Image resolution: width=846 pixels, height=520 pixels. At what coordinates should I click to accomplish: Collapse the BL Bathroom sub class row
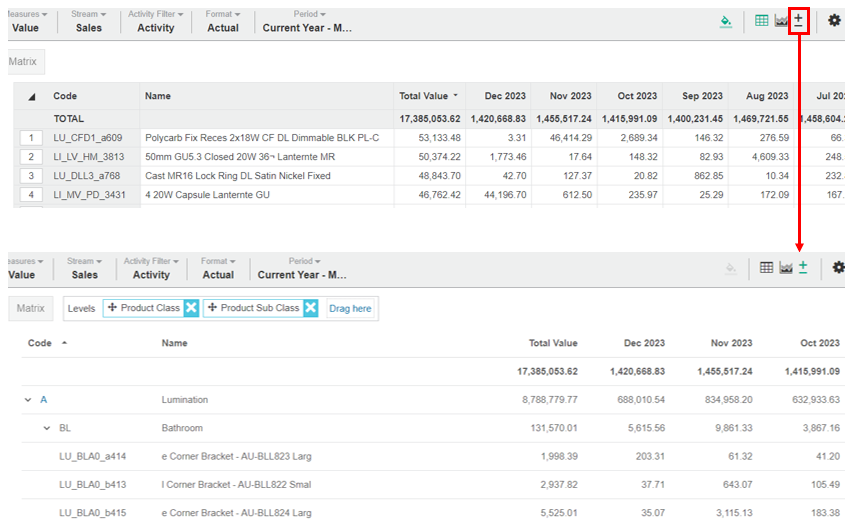pos(46,428)
